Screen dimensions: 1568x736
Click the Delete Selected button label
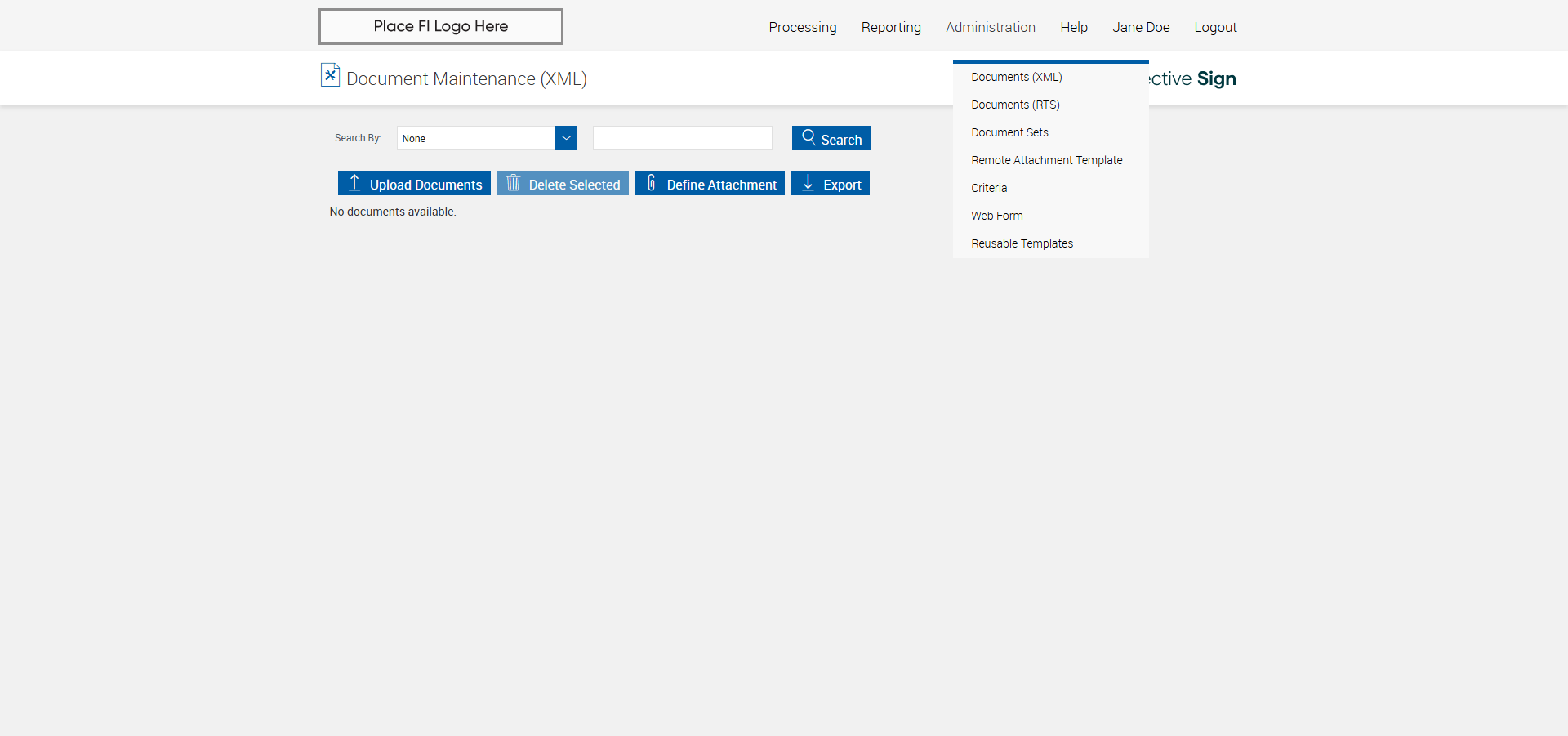pos(574,185)
